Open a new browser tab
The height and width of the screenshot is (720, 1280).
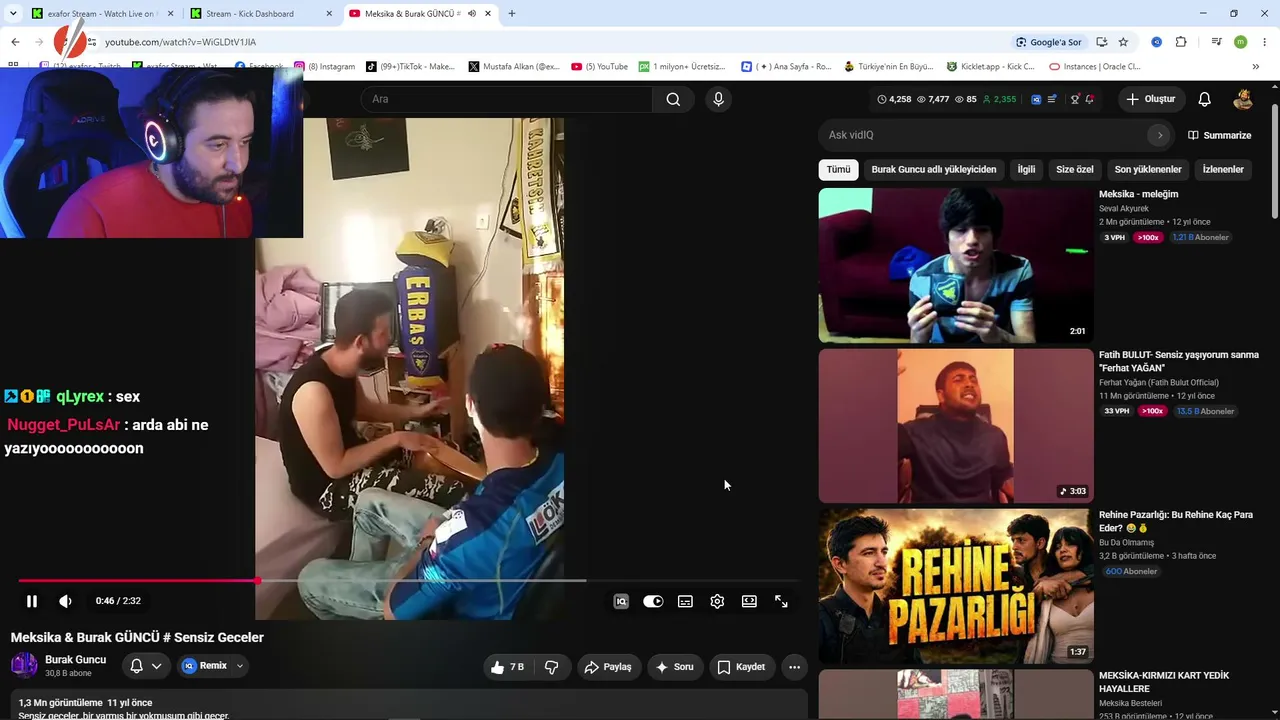click(512, 14)
